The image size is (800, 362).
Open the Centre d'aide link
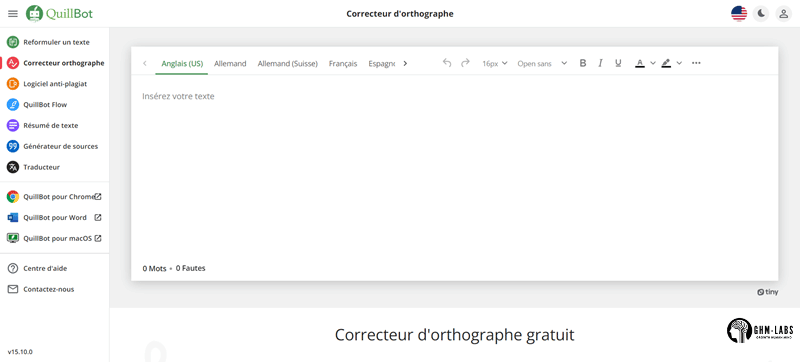pos(45,268)
